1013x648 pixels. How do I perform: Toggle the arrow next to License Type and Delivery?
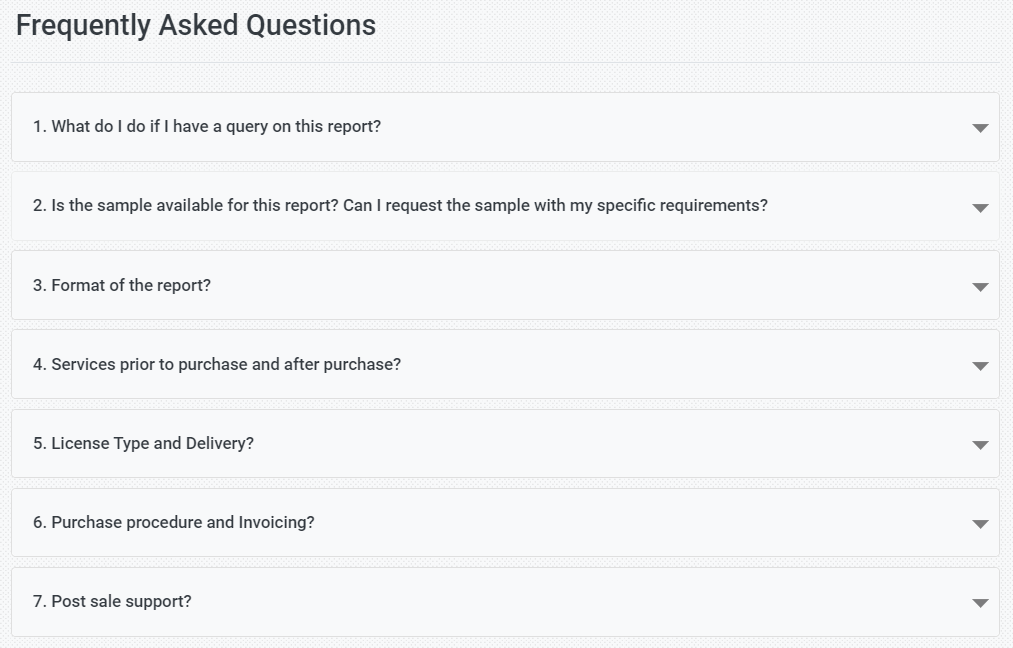tap(980, 445)
